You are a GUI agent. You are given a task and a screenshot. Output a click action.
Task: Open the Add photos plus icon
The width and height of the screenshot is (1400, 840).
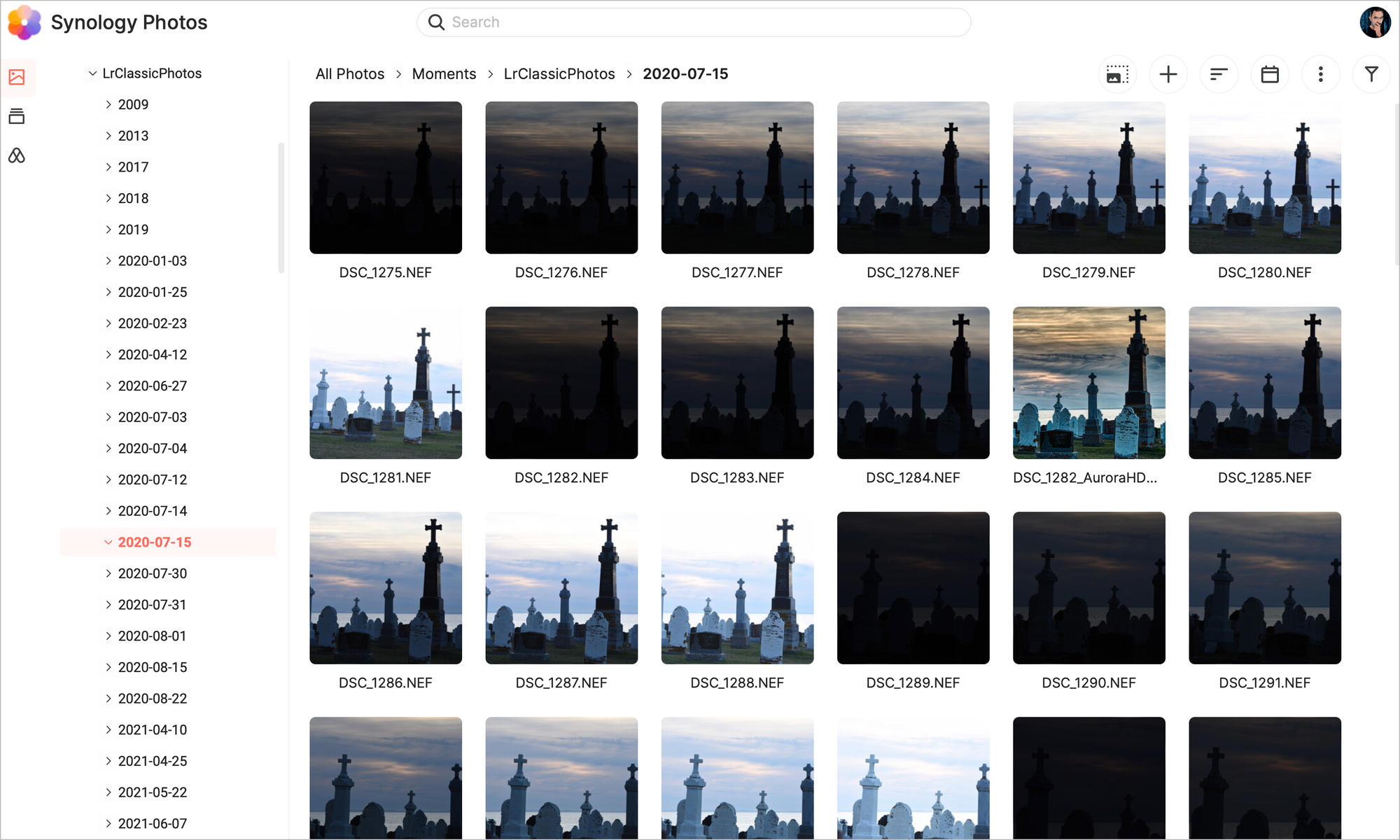pyautogui.click(x=1168, y=73)
